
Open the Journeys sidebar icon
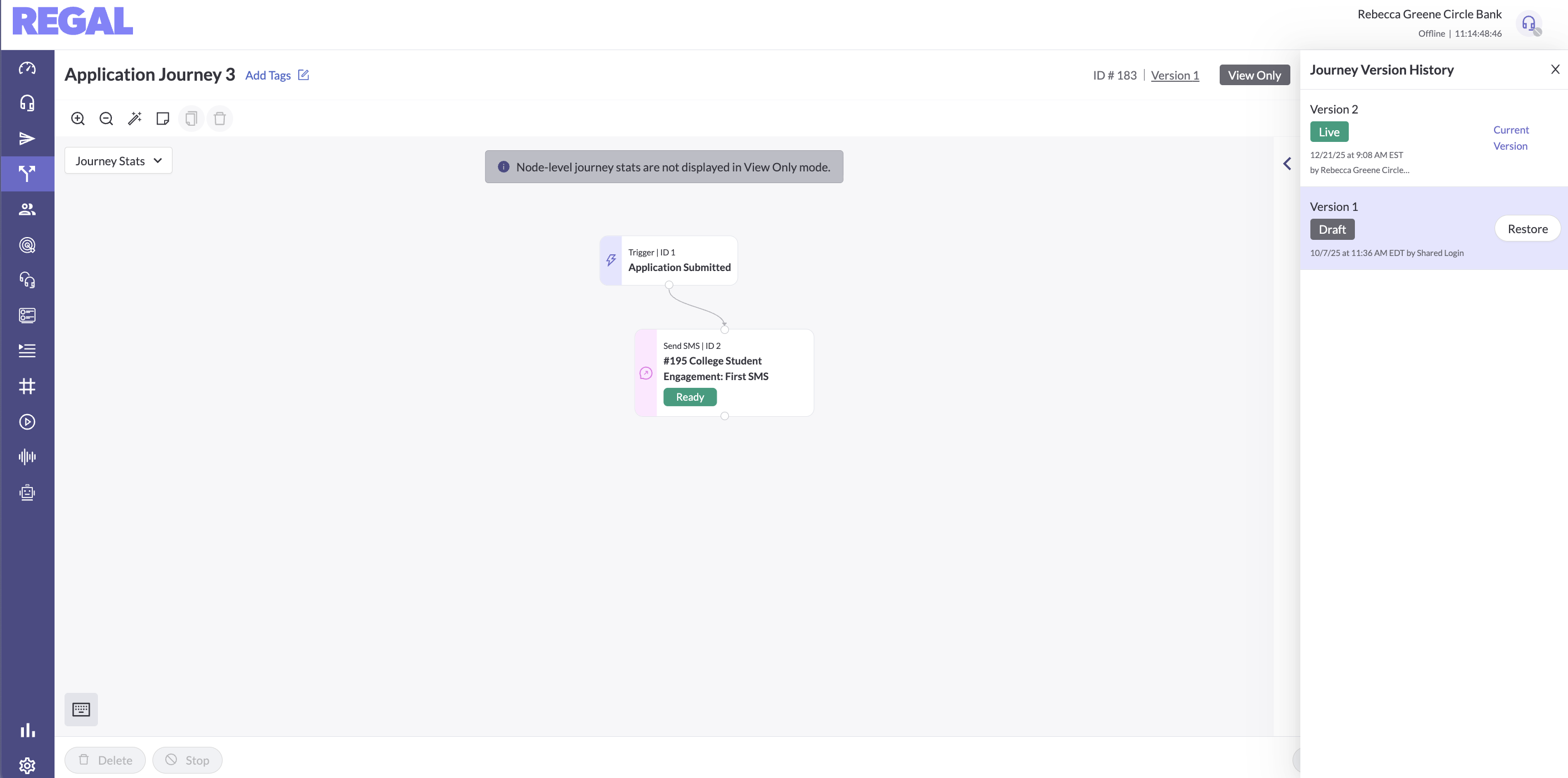[x=27, y=174]
